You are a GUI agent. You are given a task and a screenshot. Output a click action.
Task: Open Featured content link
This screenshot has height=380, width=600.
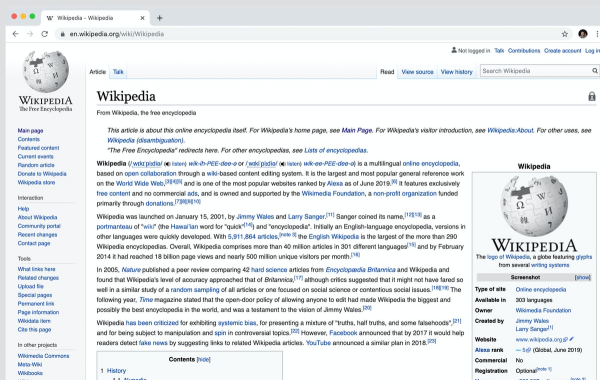[x=38, y=148]
